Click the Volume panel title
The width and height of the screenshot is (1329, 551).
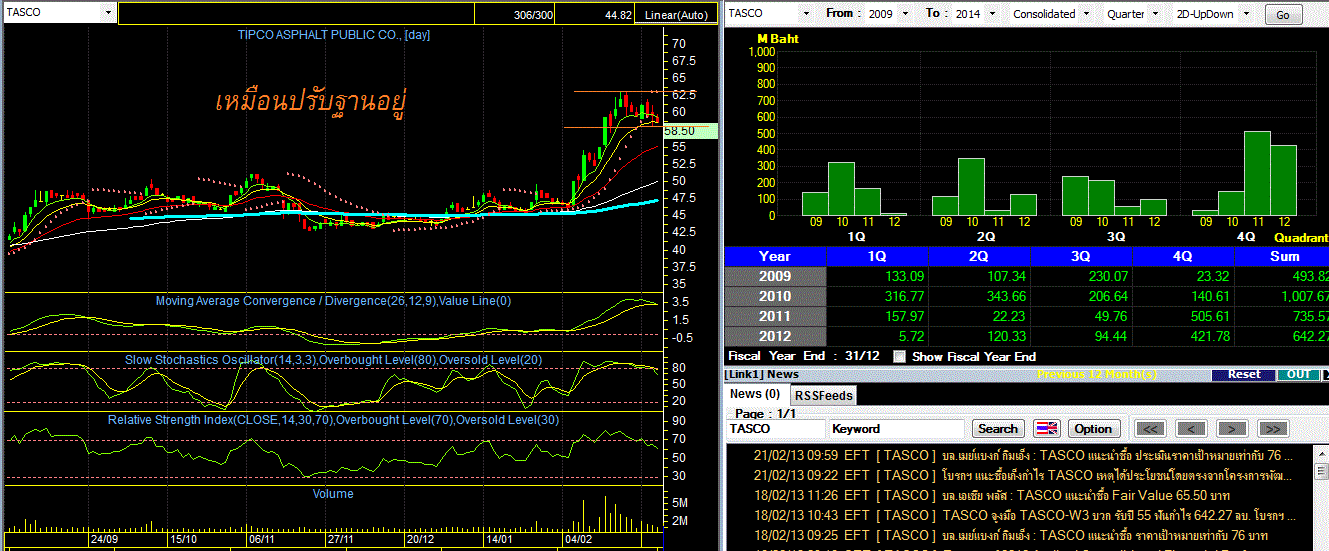(333, 493)
